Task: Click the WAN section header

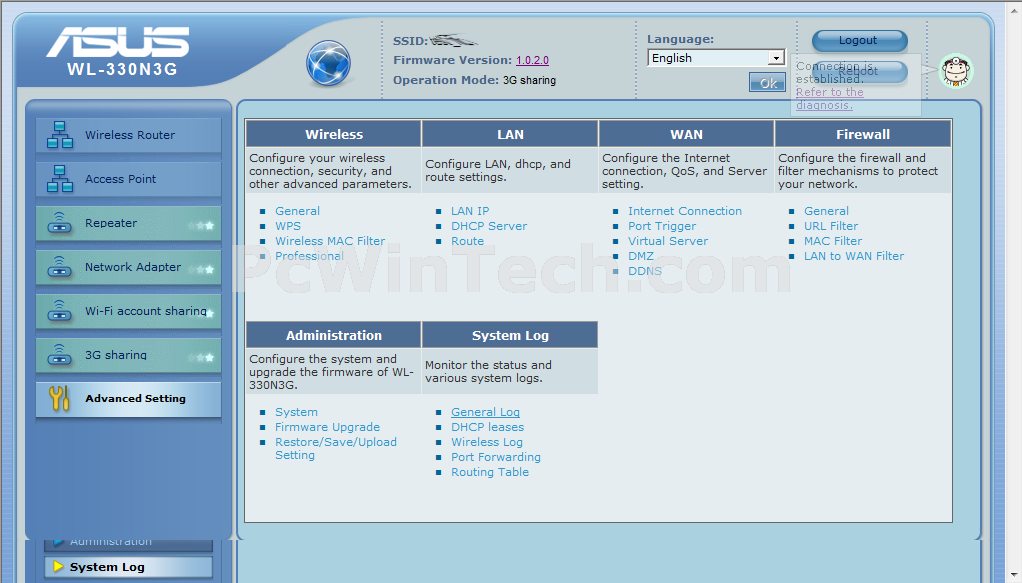Action: [686, 134]
